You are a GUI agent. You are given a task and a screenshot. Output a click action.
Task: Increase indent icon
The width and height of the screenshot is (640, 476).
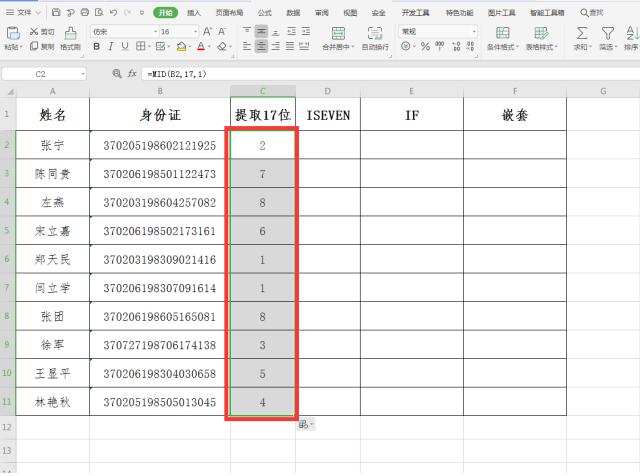pyautogui.click(x=306, y=31)
